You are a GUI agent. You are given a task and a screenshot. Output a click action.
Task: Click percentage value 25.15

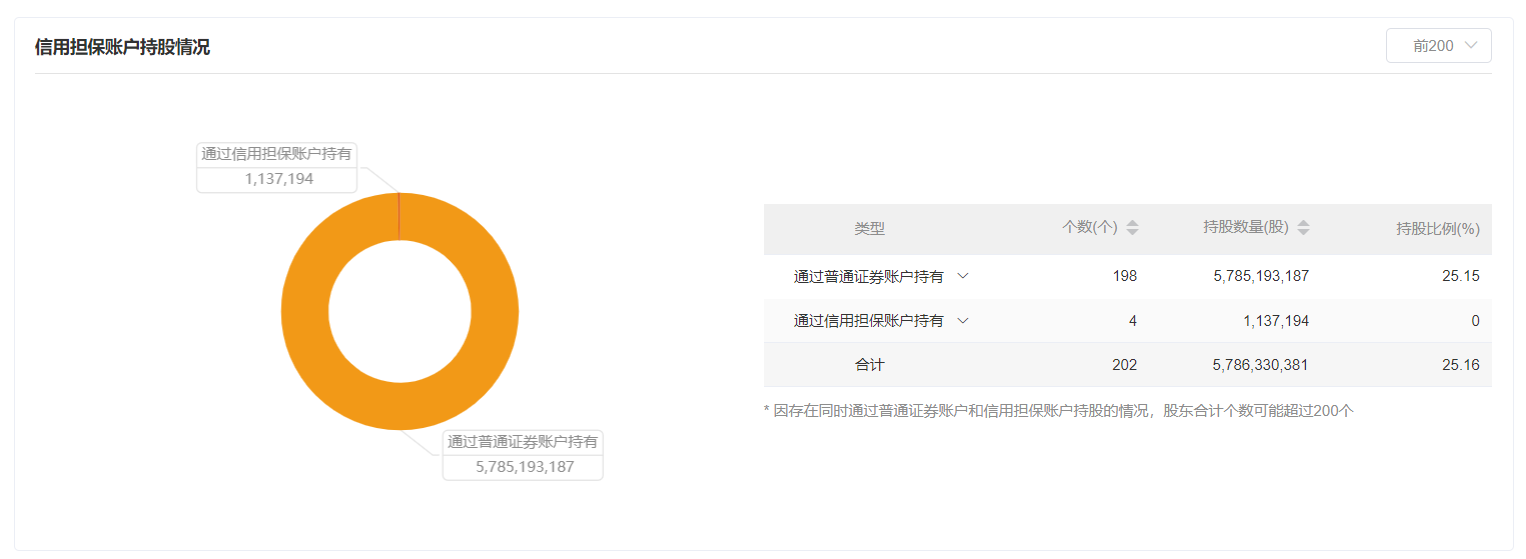(x=1461, y=276)
